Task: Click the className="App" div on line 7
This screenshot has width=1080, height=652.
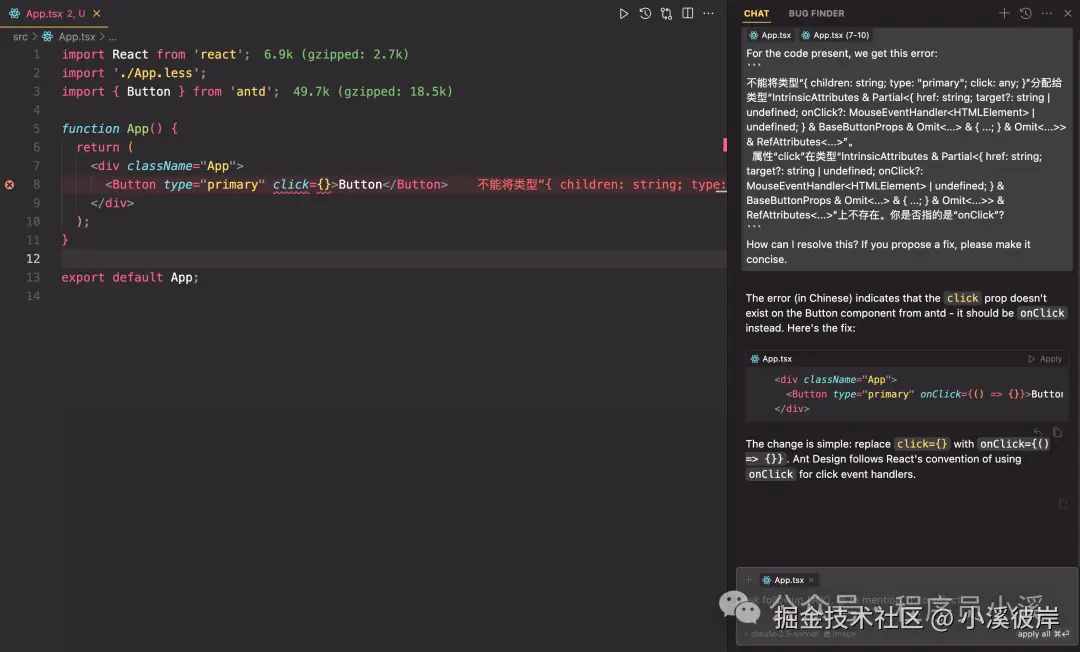Action: coord(167,166)
